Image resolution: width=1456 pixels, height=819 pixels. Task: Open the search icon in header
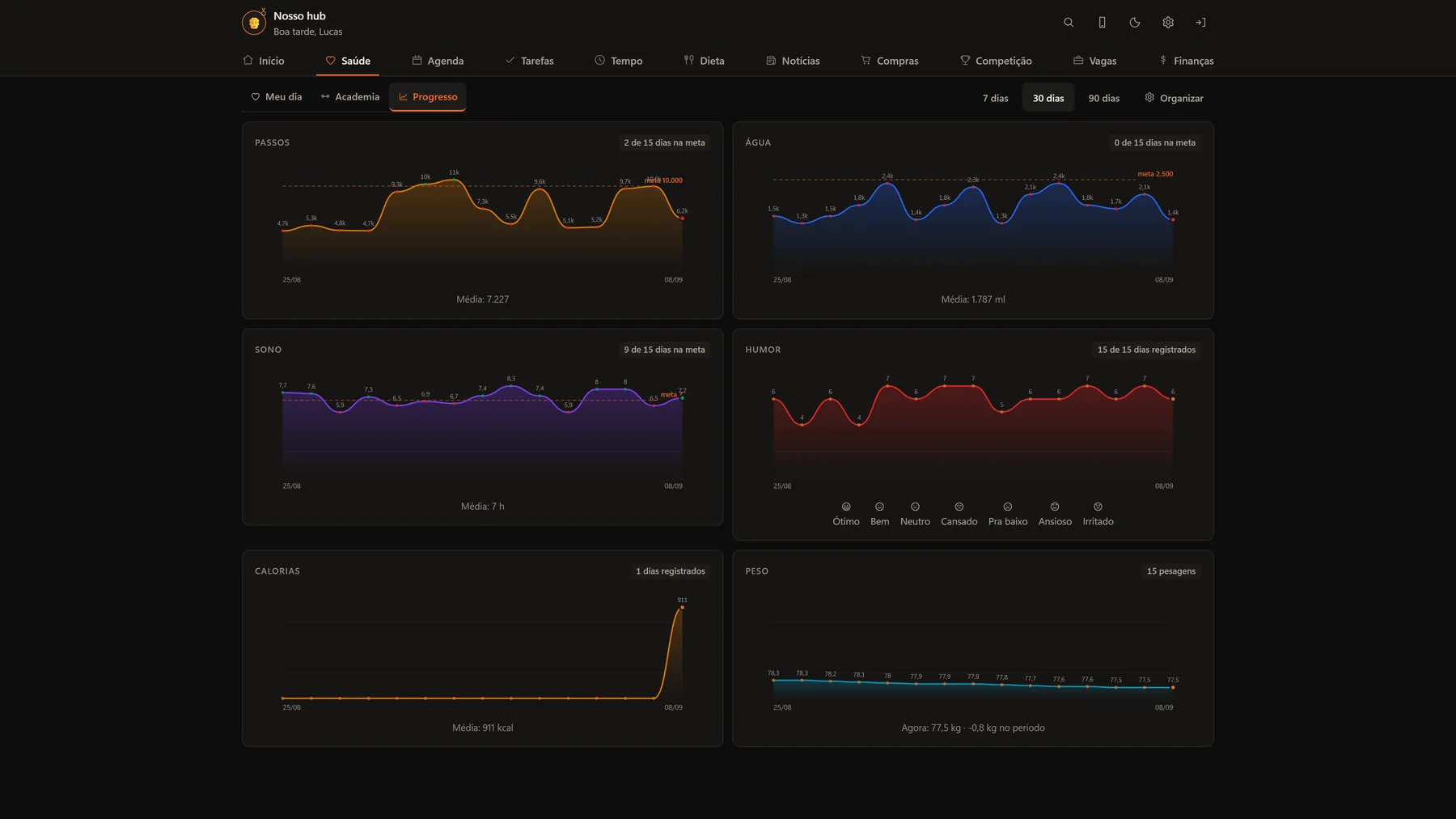[x=1069, y=23]
